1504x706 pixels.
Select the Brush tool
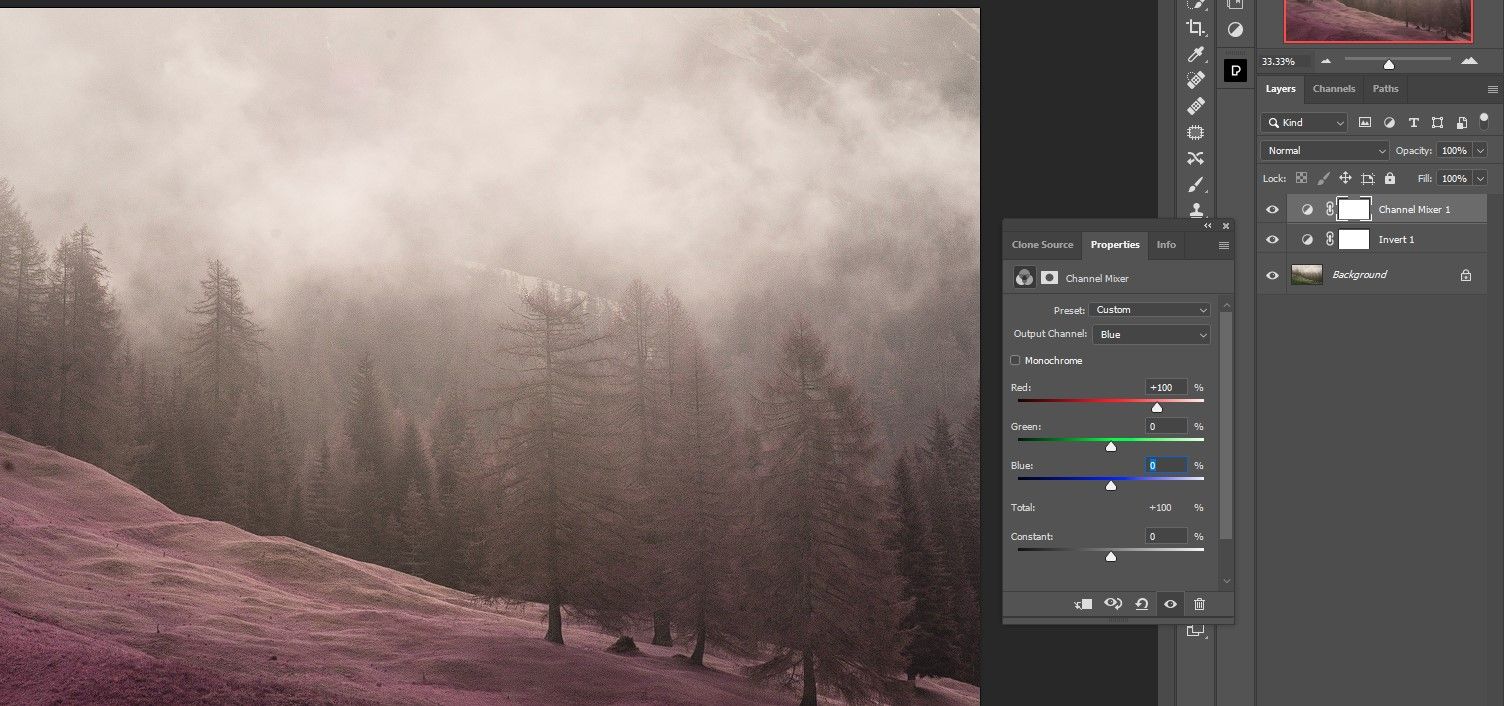pos(1195,184)
